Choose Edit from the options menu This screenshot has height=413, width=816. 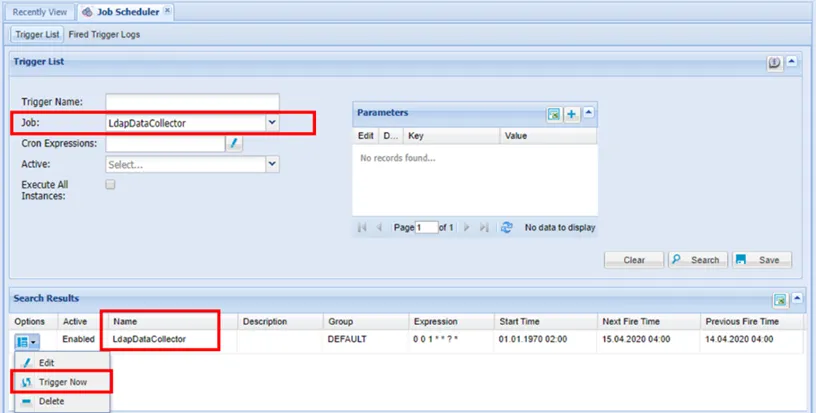tap(62, 363)
